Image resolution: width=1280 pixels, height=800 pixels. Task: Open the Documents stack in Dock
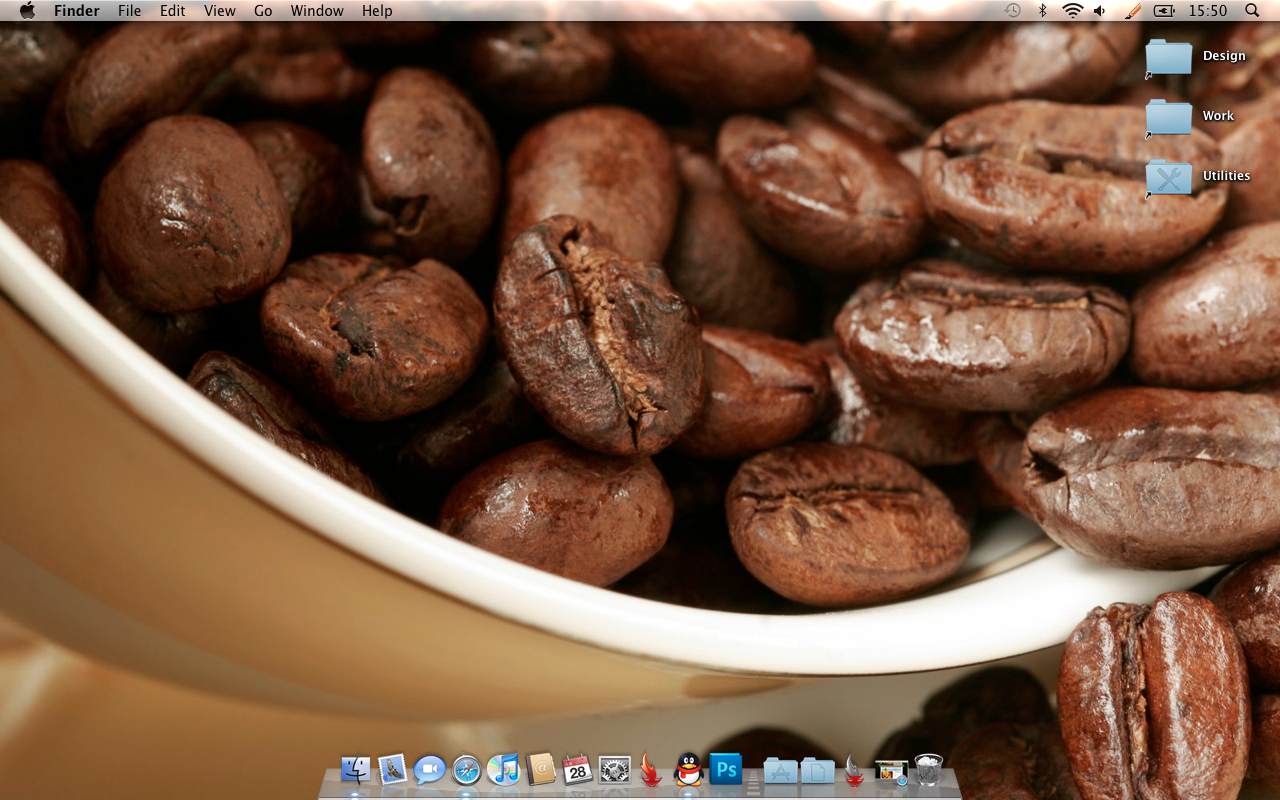[x=817, y=770]
